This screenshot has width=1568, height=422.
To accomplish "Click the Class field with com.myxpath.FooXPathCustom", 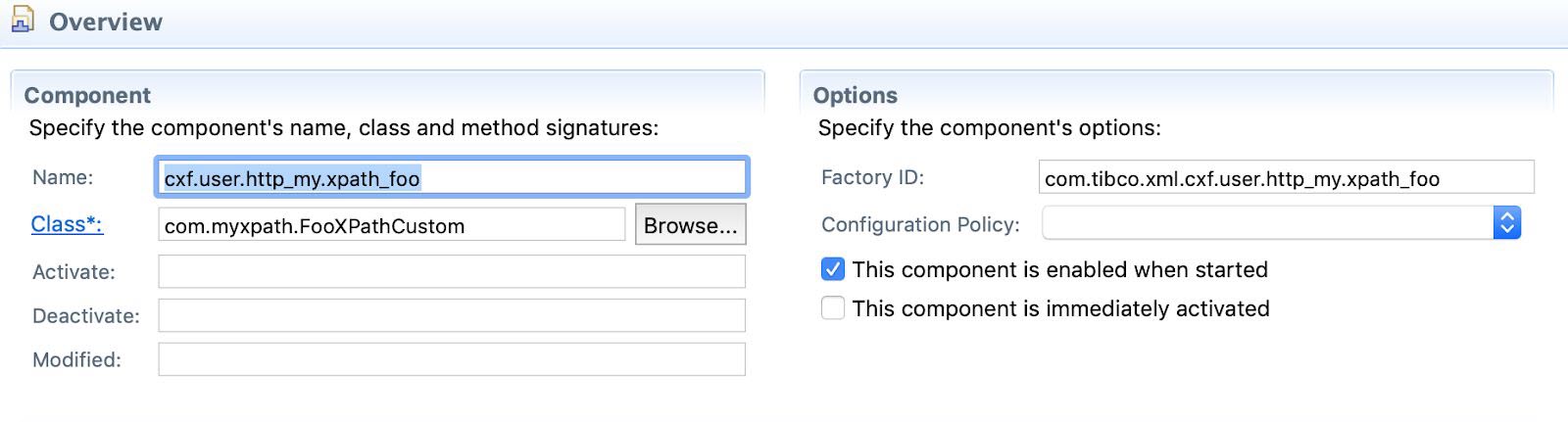I will tap(391, 225).
